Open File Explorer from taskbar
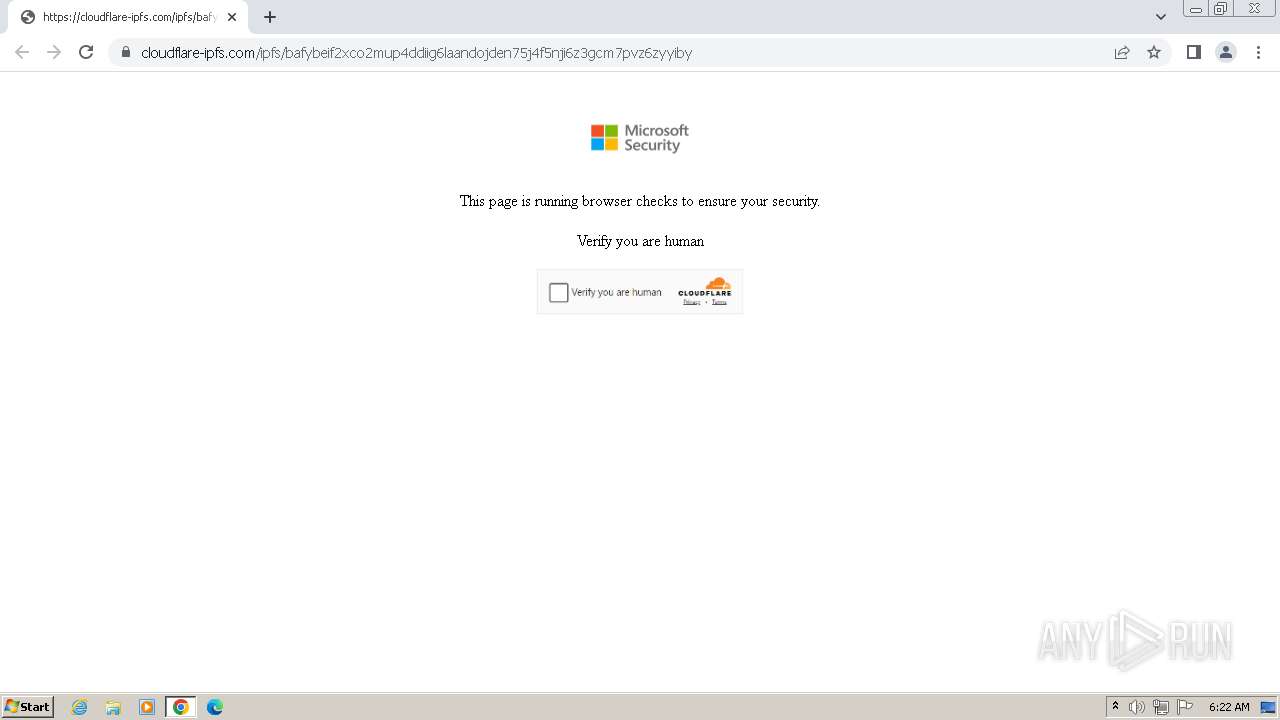1280x720 pixels. (113, 707)
